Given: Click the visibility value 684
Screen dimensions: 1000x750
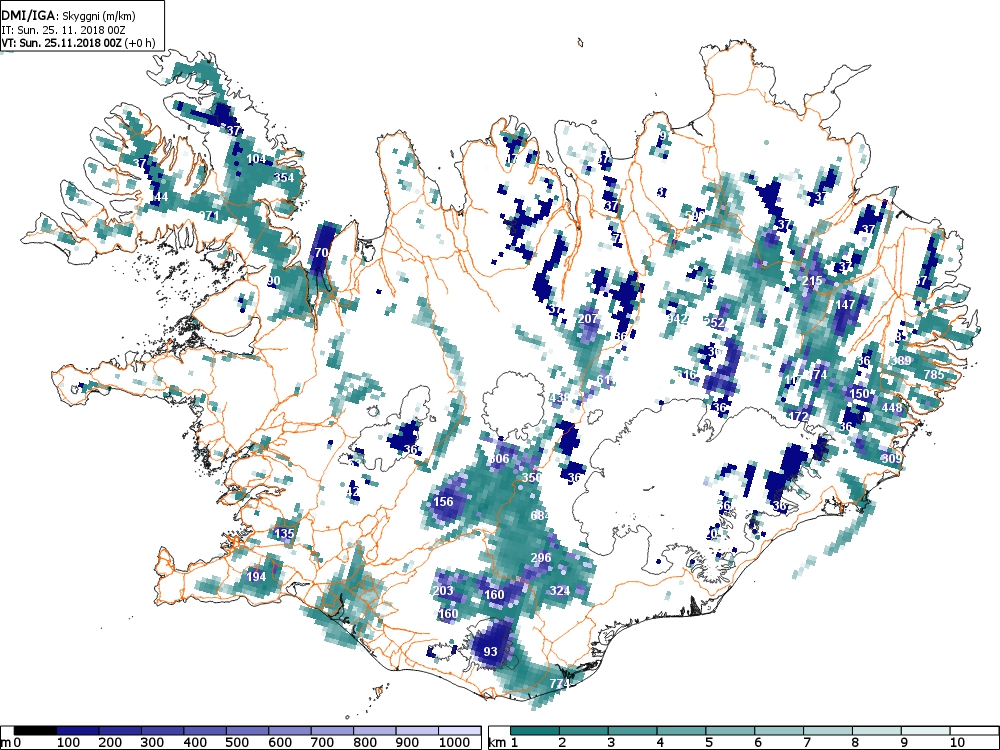Looking at the screenshot, I should pyautogui.click(x=540, y=515).
